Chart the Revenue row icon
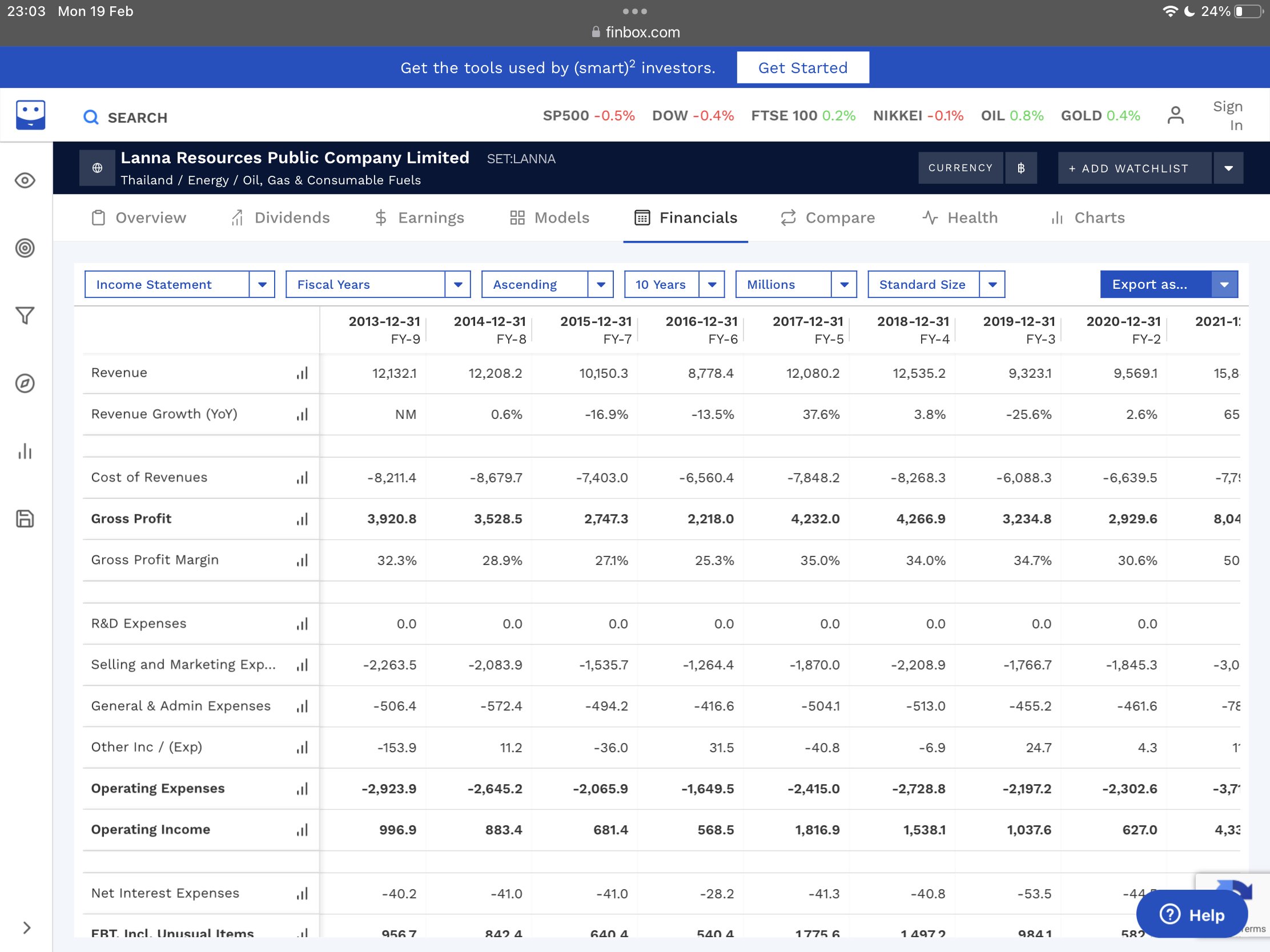 tap(303, 373)
